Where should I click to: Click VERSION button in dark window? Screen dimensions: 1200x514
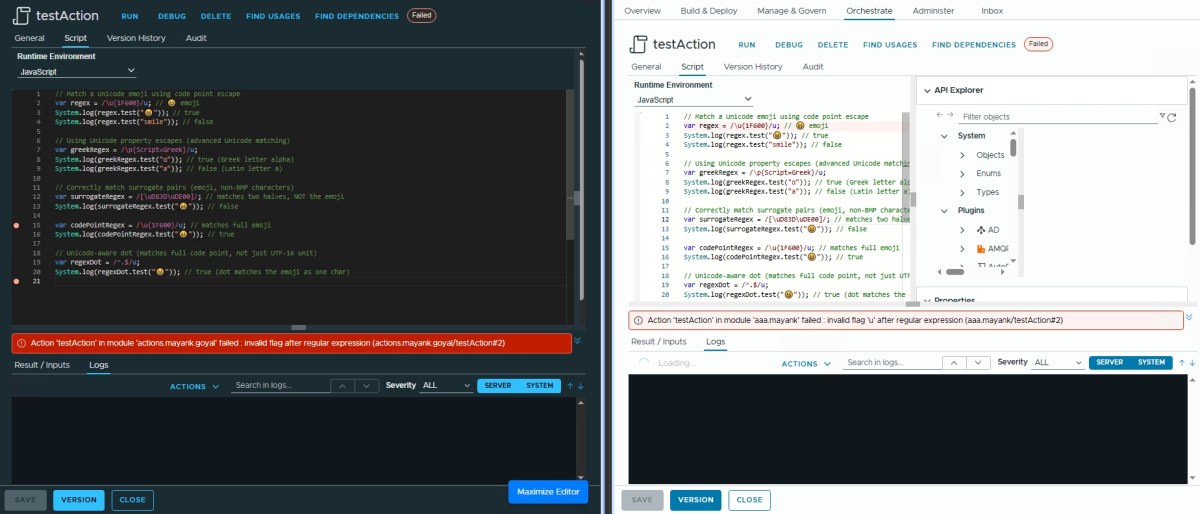tap(79, 500)
